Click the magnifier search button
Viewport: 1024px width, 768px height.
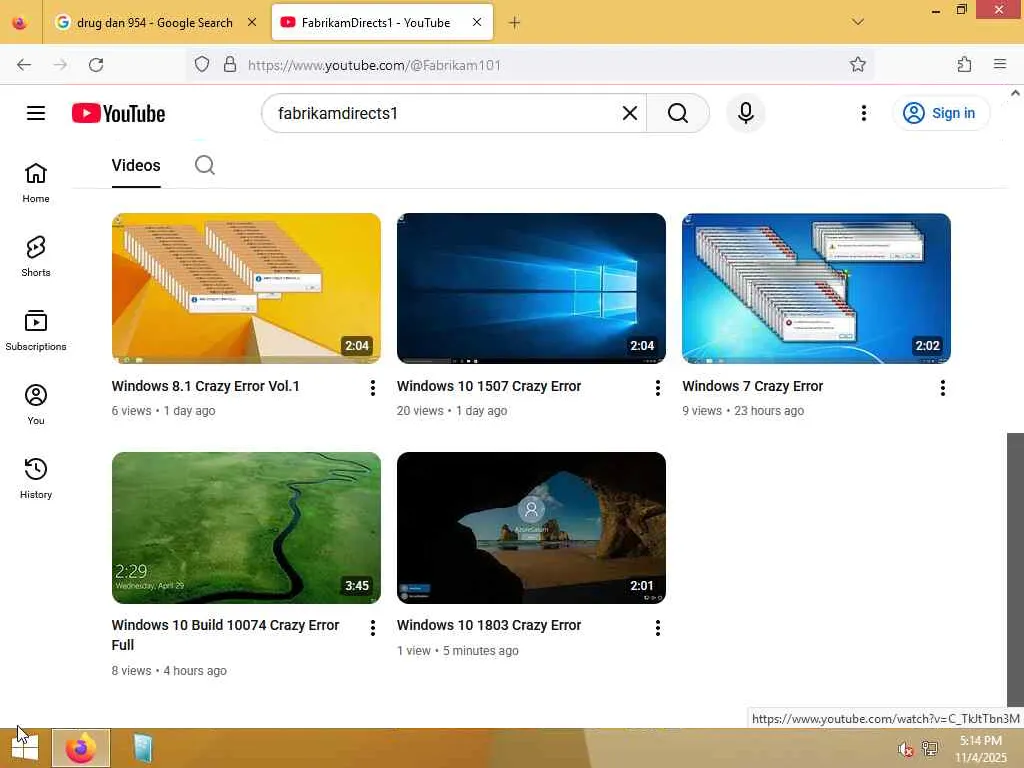coord(678,113)
